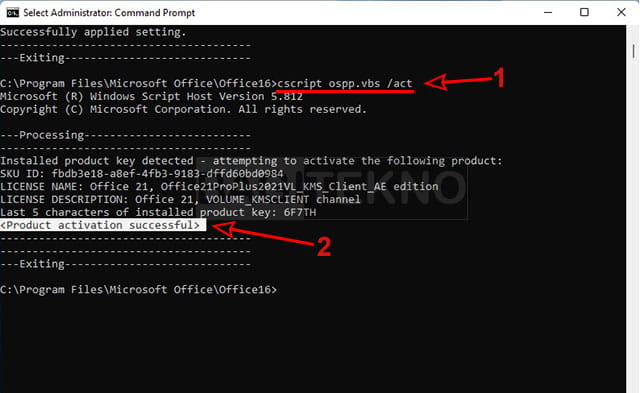
Task: Click the highlighted 'Product activation successful' line
Action: click(100, 225)
